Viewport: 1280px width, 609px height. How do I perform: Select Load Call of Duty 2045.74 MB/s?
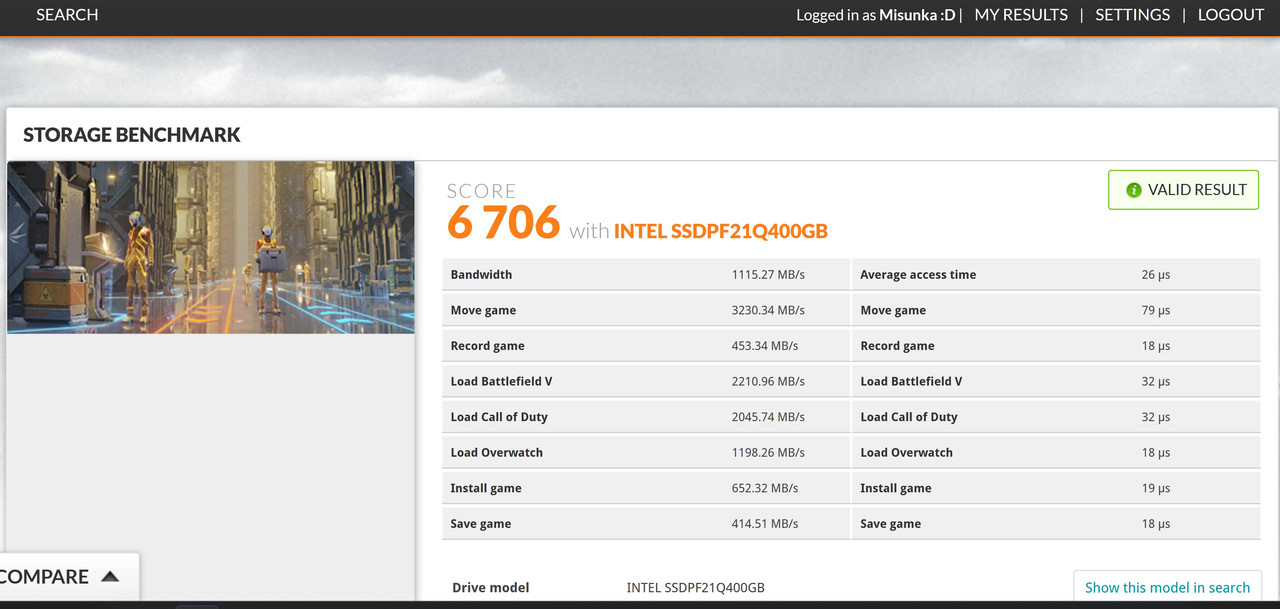pyautogui.click(x=768, y=417)
